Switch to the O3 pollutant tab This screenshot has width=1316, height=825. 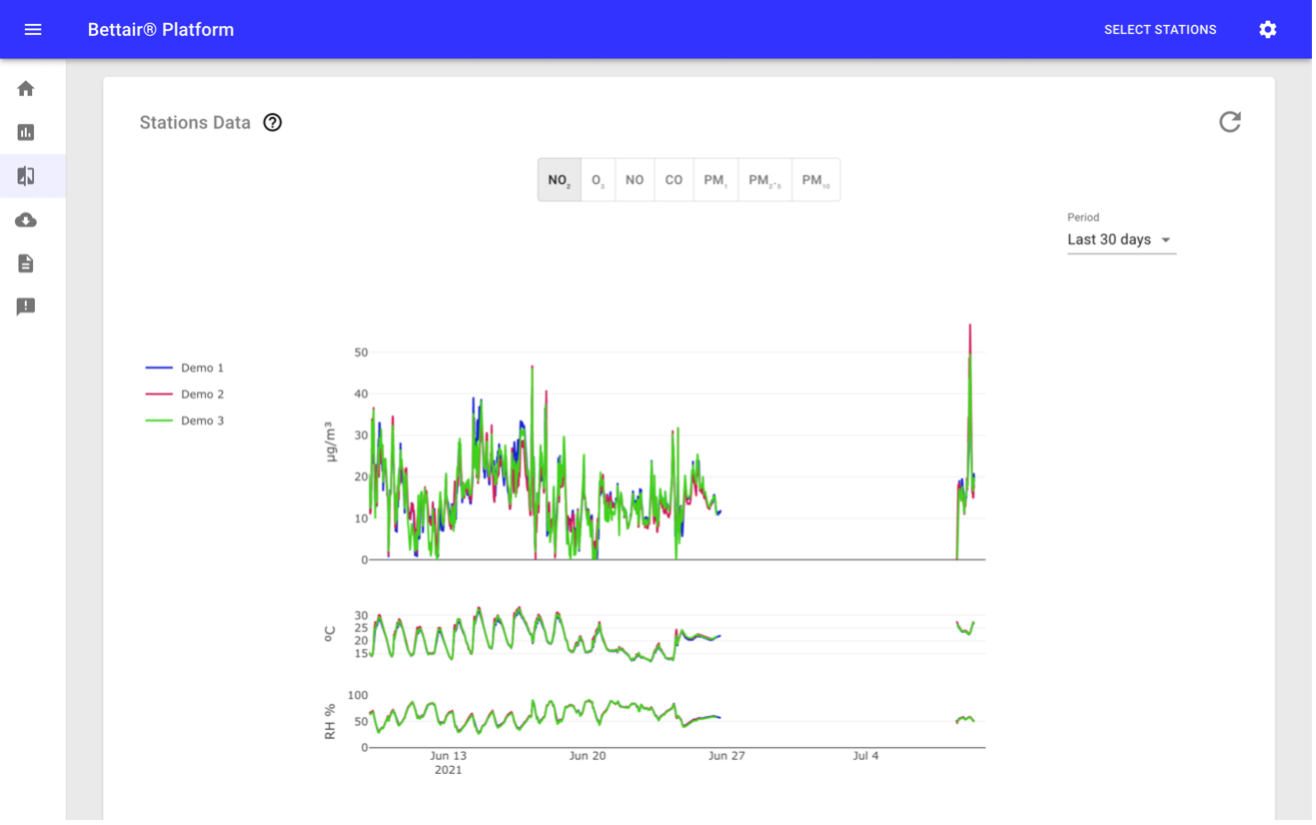[598, 180]
